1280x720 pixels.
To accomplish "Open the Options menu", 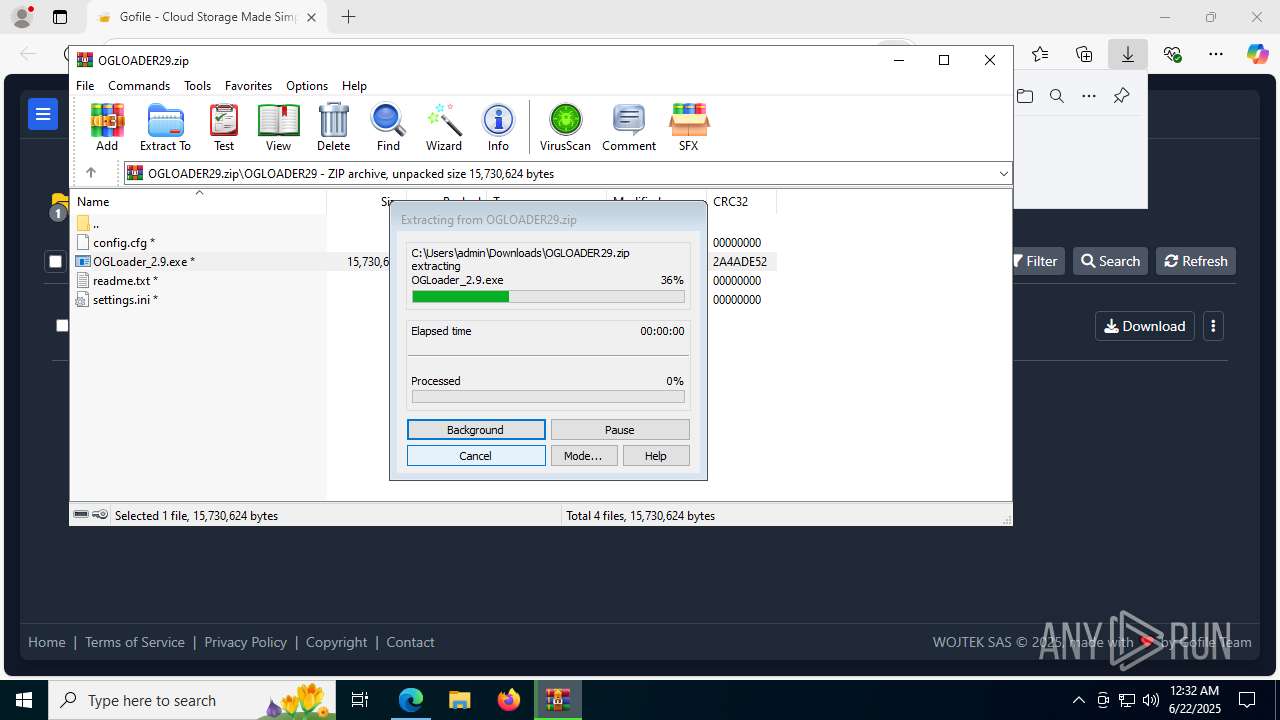I will [307, 86].
